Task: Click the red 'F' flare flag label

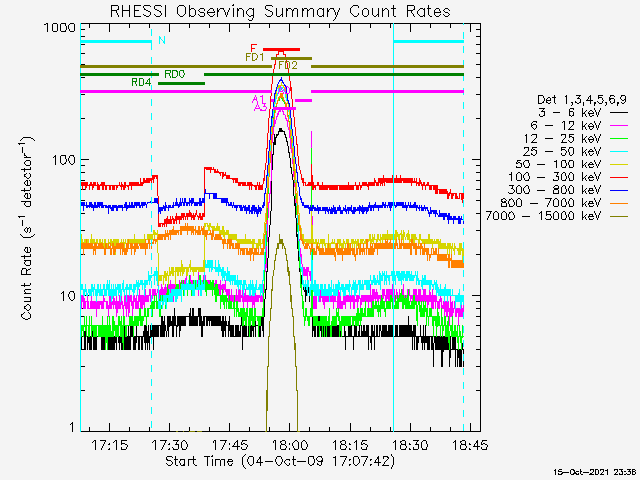Action: 254,49
